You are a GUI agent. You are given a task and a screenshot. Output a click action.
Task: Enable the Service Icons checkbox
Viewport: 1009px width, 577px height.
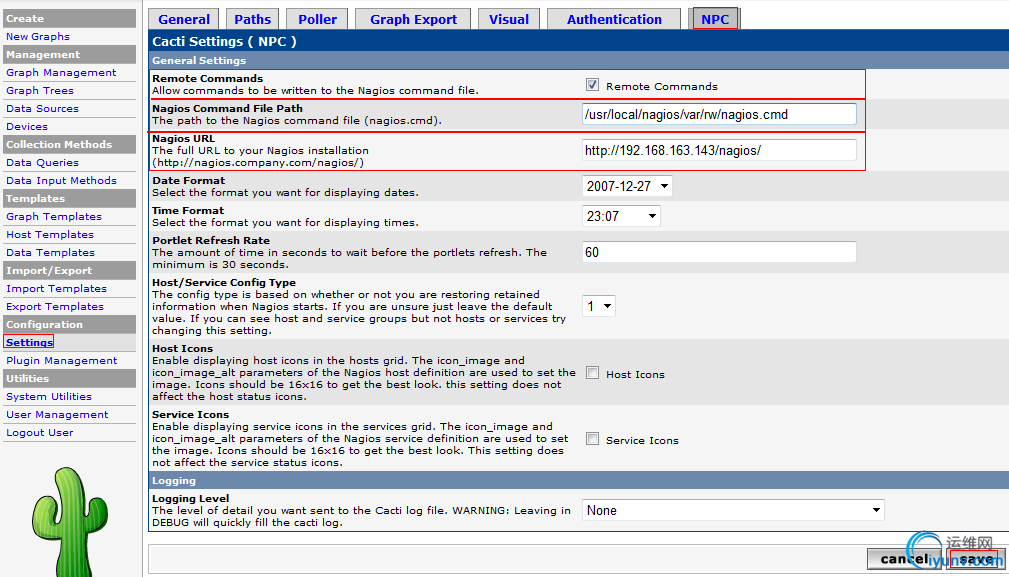click(x=592, y=439)
